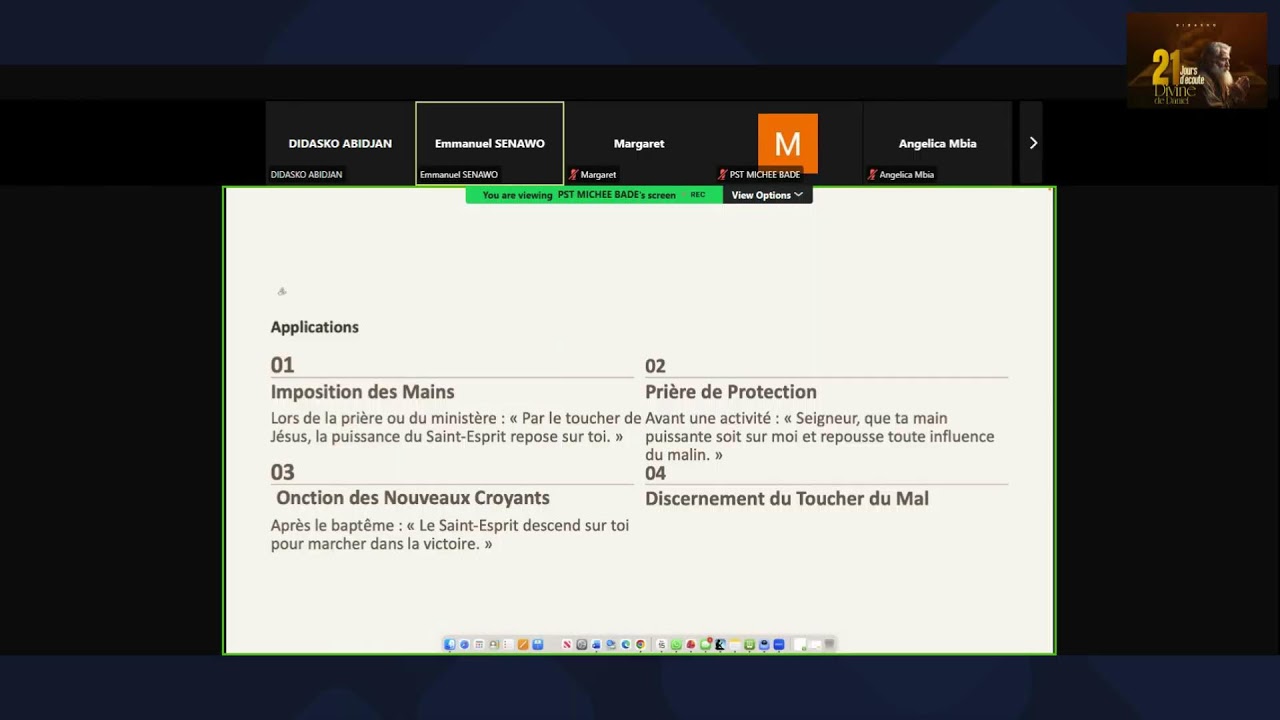Open Safari in the shared dock
This screenshot has width=1280, height=720.
[x=464, y=645]
